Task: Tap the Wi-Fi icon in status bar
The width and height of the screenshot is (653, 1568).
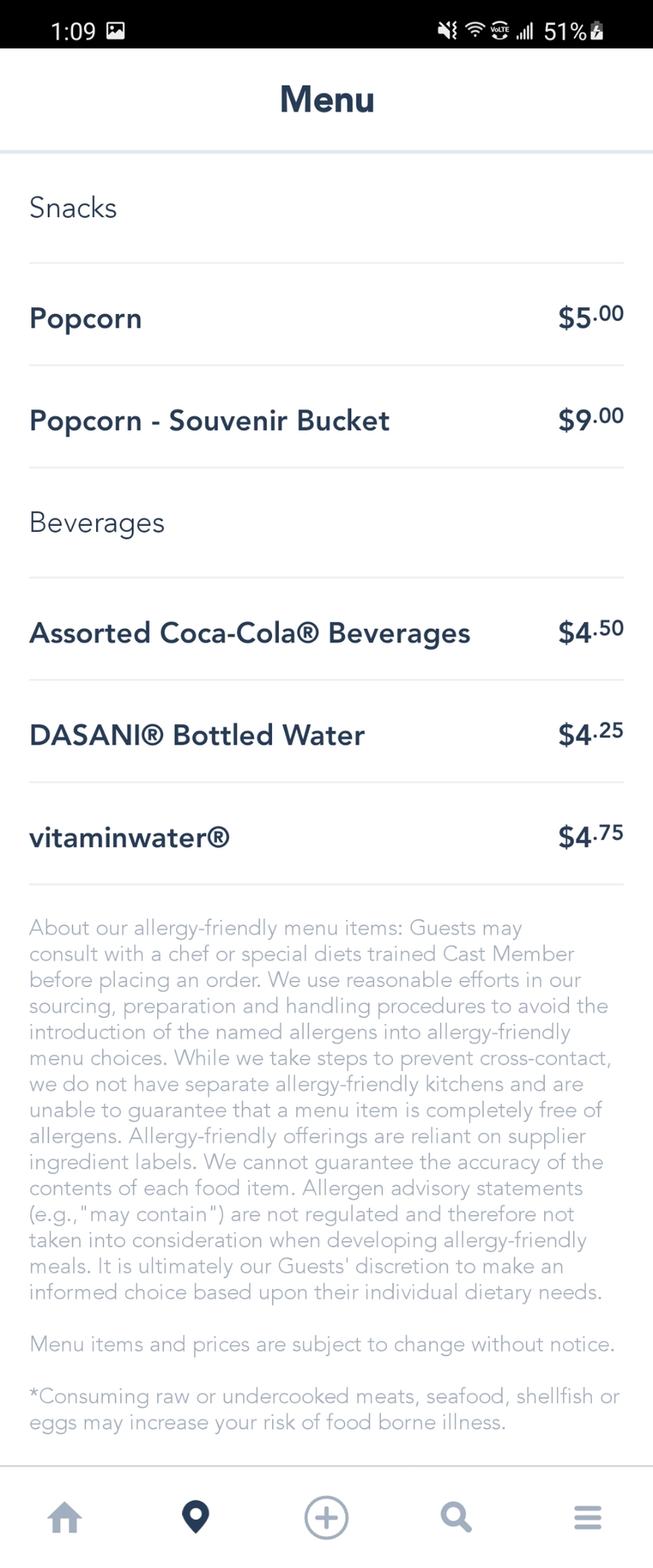Action: [474, 31]
